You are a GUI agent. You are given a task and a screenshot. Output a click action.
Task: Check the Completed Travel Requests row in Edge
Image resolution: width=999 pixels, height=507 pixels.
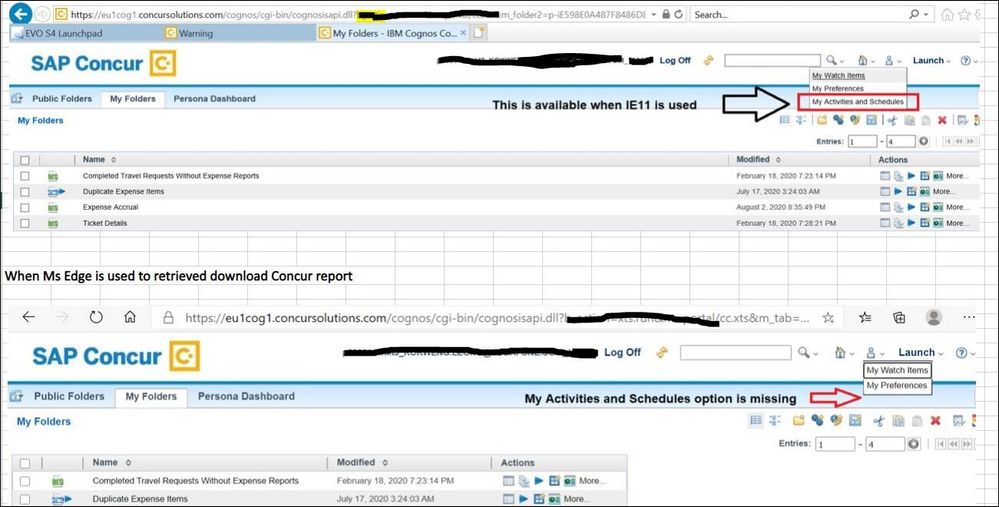[x=25, y=481]
